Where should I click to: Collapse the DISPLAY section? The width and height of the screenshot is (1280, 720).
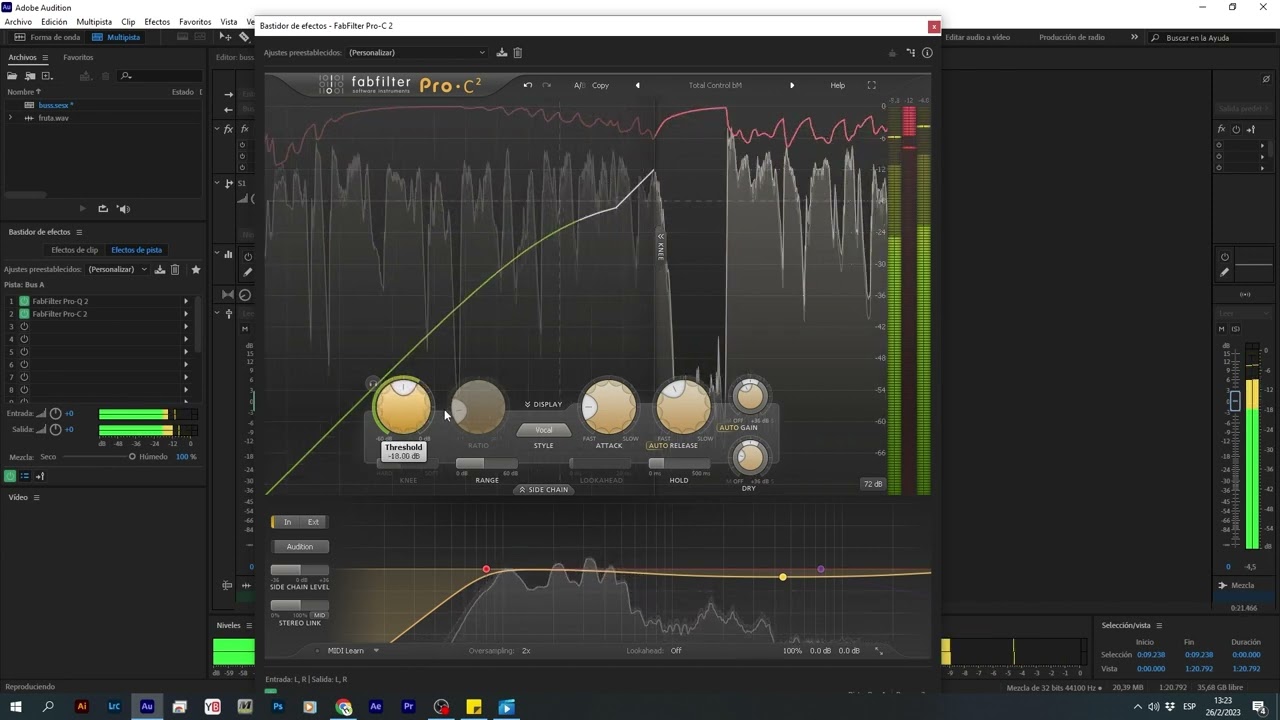tap(543, 404)
